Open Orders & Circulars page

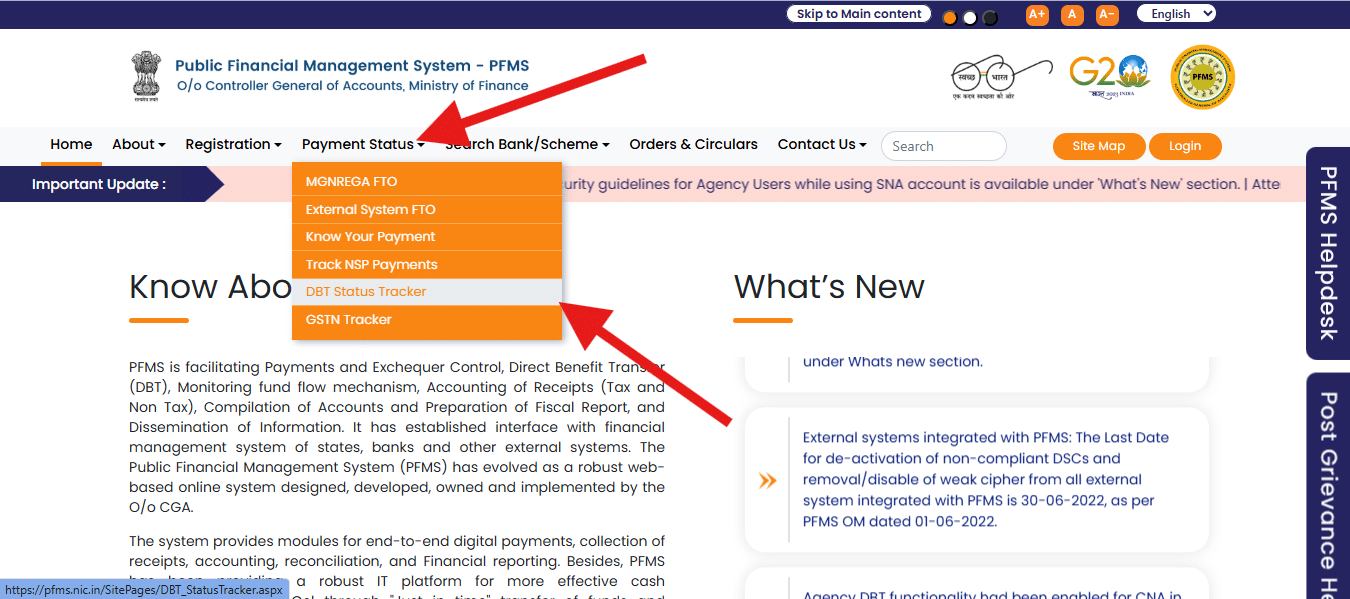(x=694, y=144)
